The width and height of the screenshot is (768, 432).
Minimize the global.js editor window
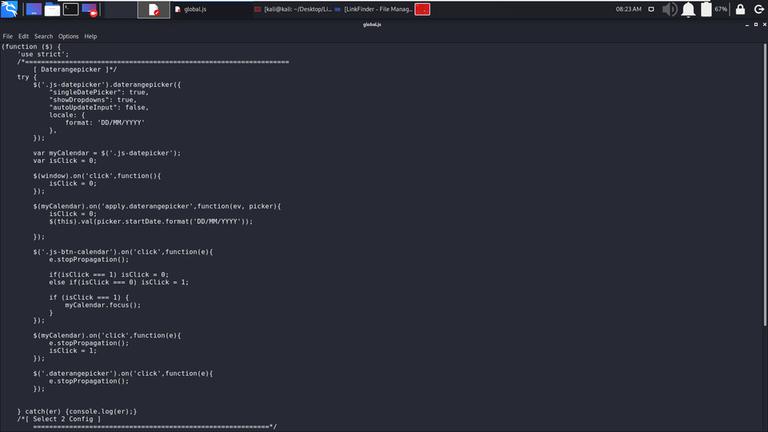pyautogui.click(x=747, y=24)
